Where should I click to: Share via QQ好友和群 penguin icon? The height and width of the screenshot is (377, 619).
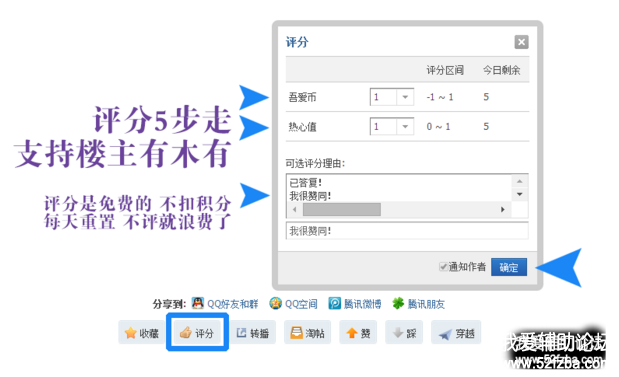point(198,303)
